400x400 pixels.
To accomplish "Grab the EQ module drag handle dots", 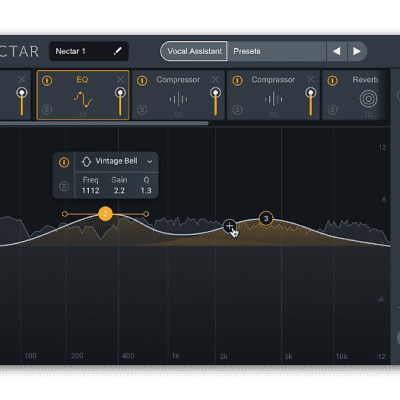I will click(x=83, y=115).
